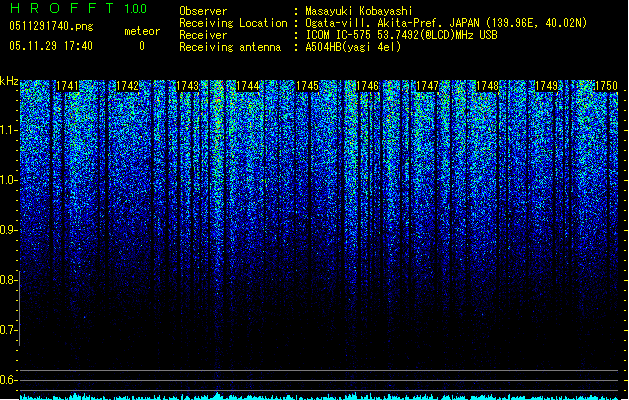Click the date stamp 05.11.29 17:40
The height and width of the screenshot is (400, 629).
tap(51, 46)
